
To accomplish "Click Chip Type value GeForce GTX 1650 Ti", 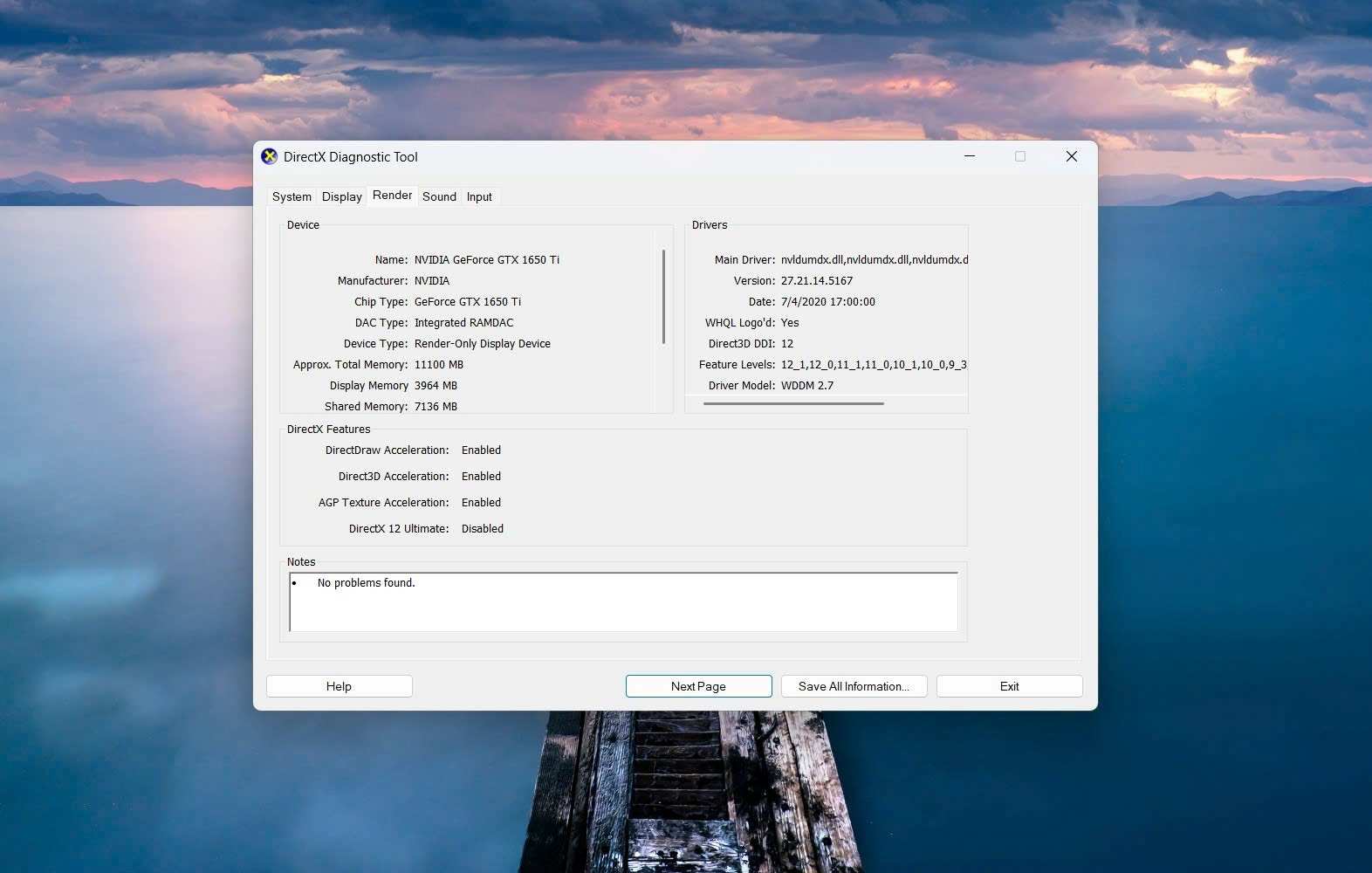I will 468,302.
